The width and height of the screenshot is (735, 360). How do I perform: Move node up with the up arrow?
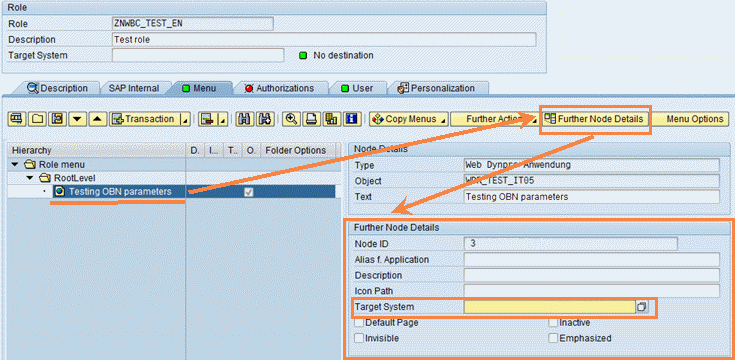point(98,119)
